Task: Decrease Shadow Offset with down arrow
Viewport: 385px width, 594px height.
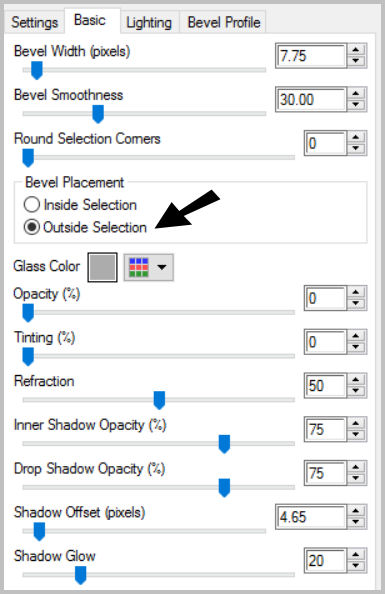Action: pyautogui.click(x=356, y=522)
